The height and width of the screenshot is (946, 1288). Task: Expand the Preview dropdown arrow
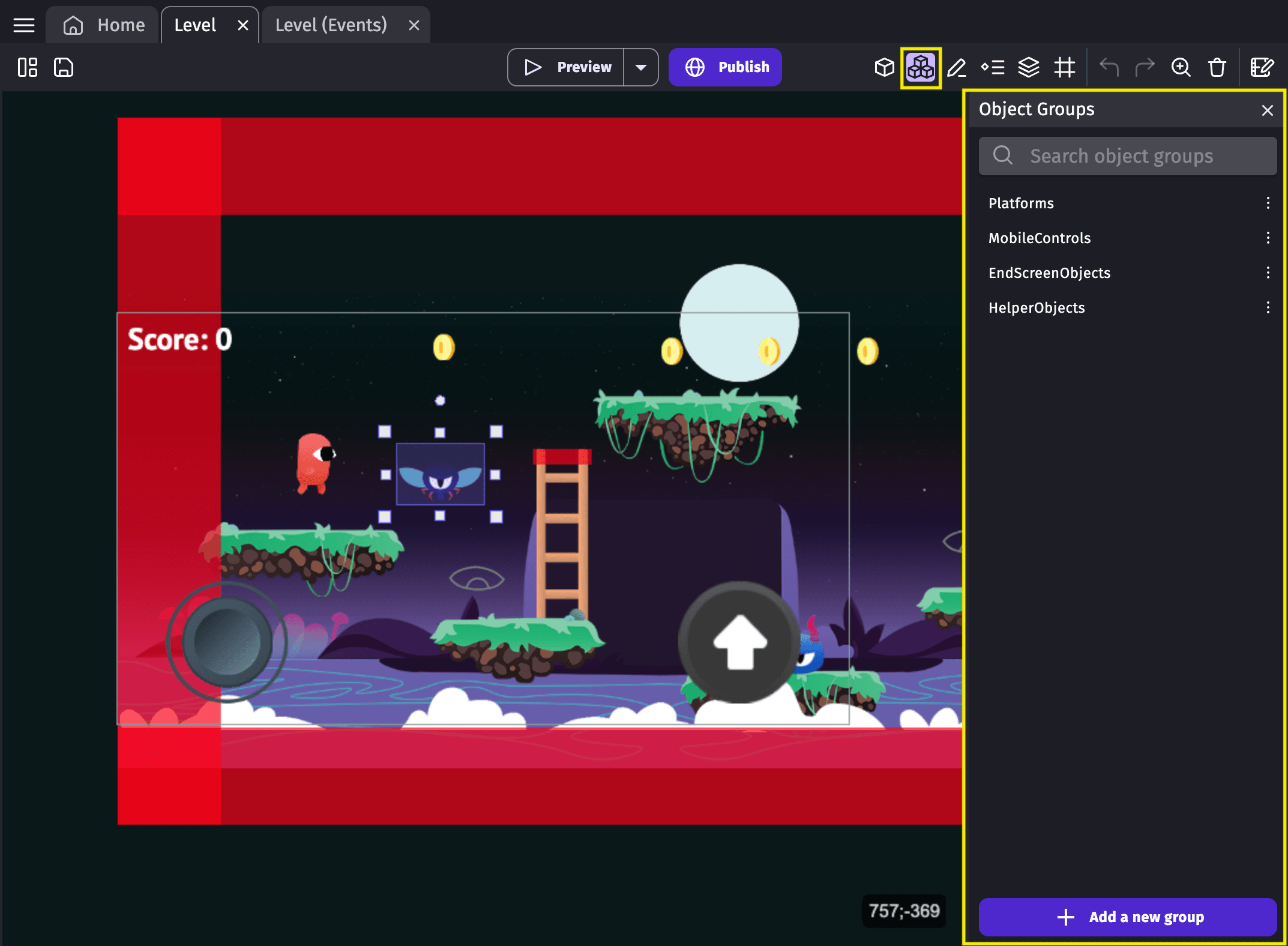(641, 67)
